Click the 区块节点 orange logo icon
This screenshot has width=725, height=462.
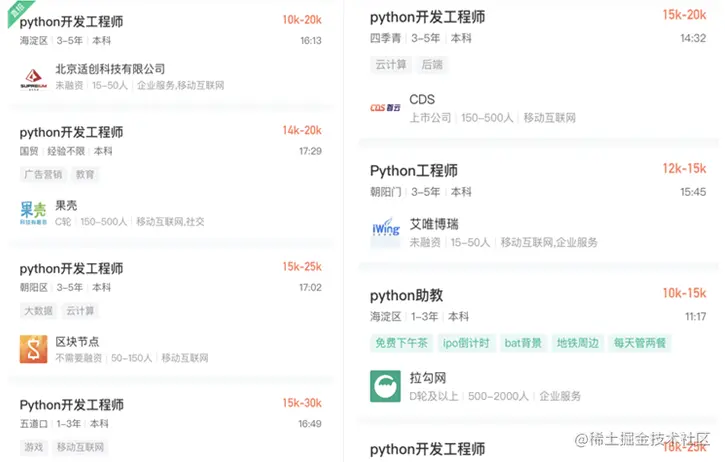(x=34, y=348)
